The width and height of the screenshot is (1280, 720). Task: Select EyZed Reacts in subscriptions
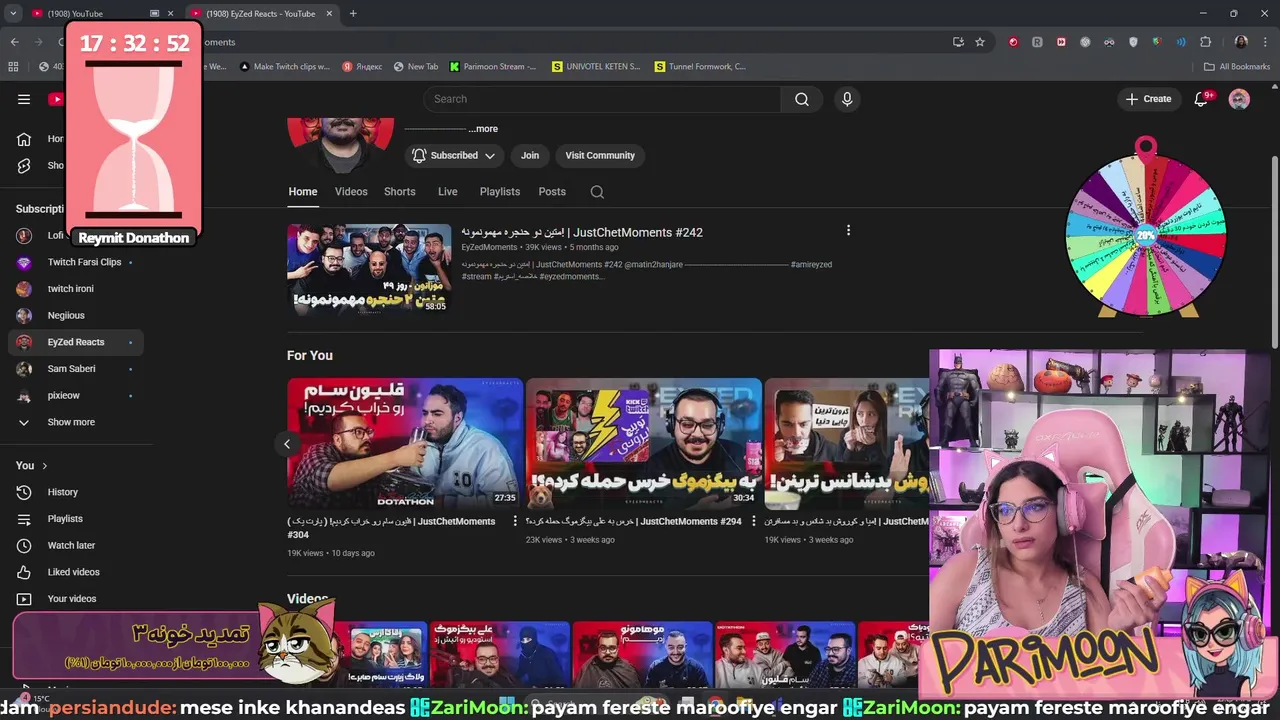(76, 342)
